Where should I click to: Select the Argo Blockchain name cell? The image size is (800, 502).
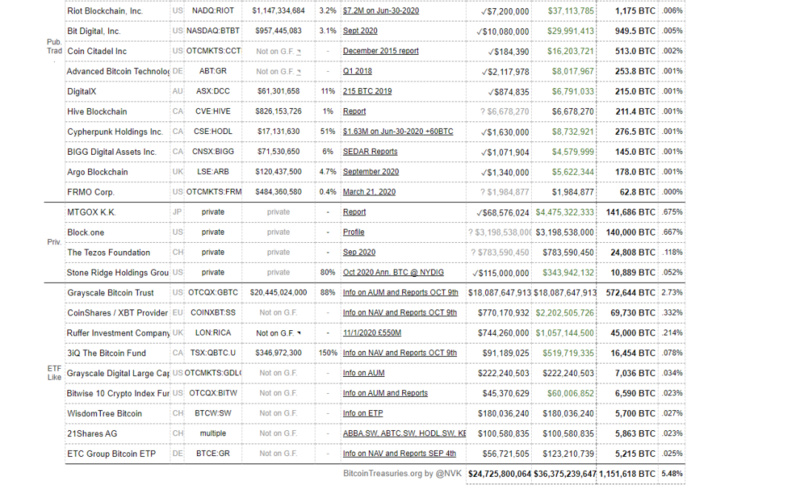click(118, 172)
